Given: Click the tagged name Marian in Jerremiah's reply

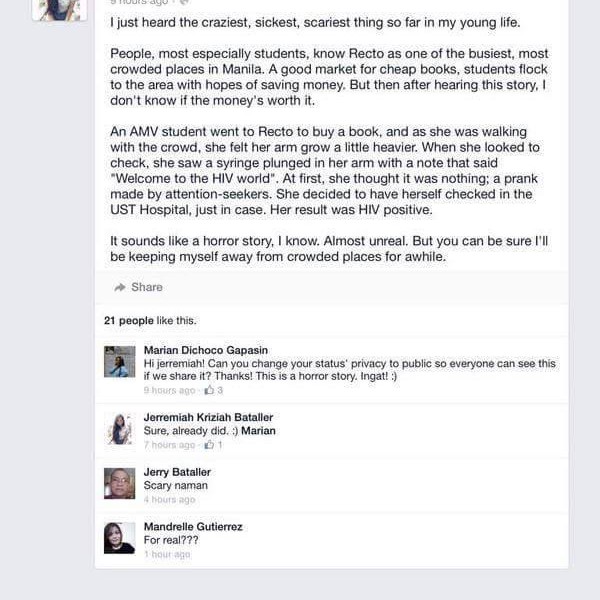Looking at the screenshot, I should point(258,431).
